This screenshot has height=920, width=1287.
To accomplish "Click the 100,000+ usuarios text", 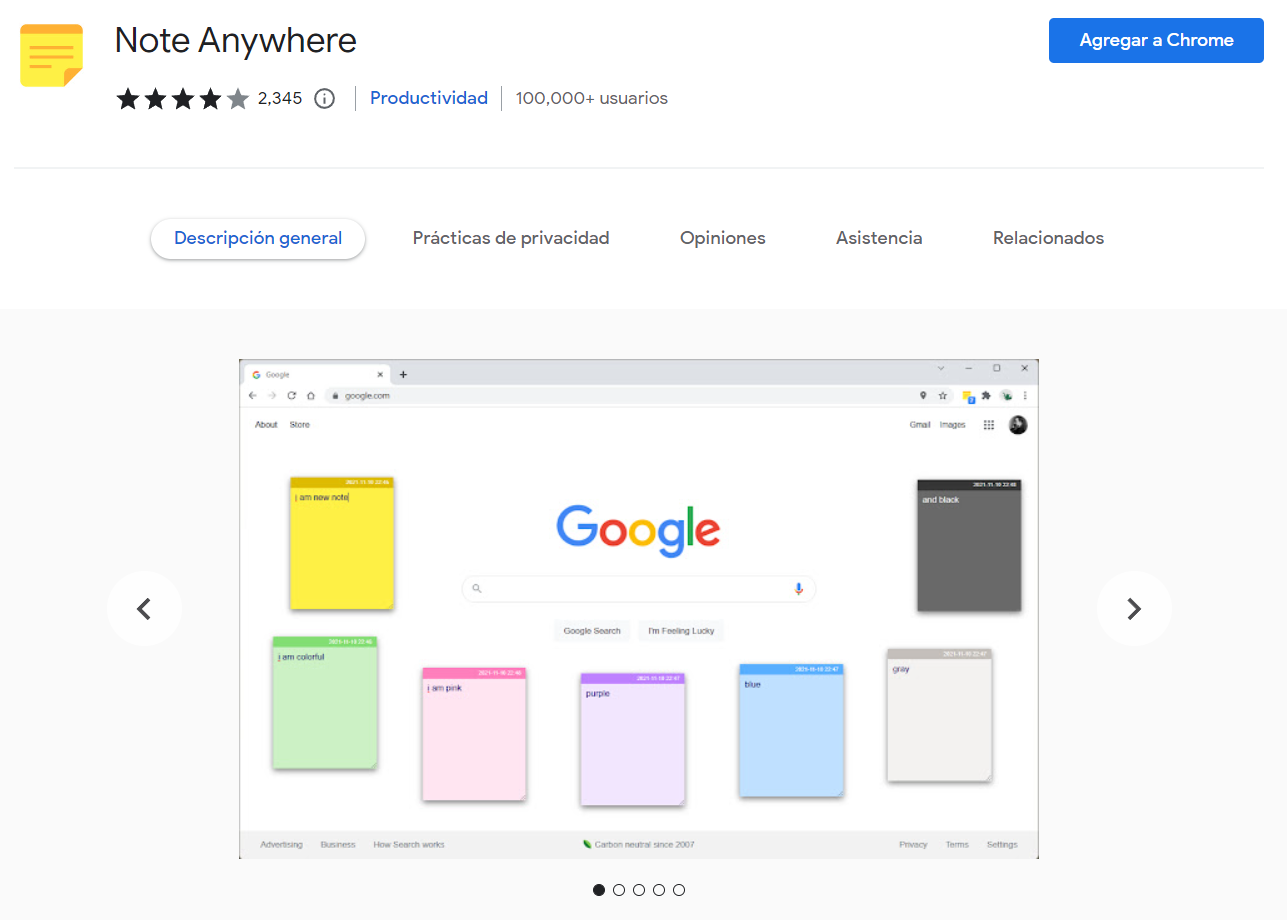I will (x=592, y=98).
